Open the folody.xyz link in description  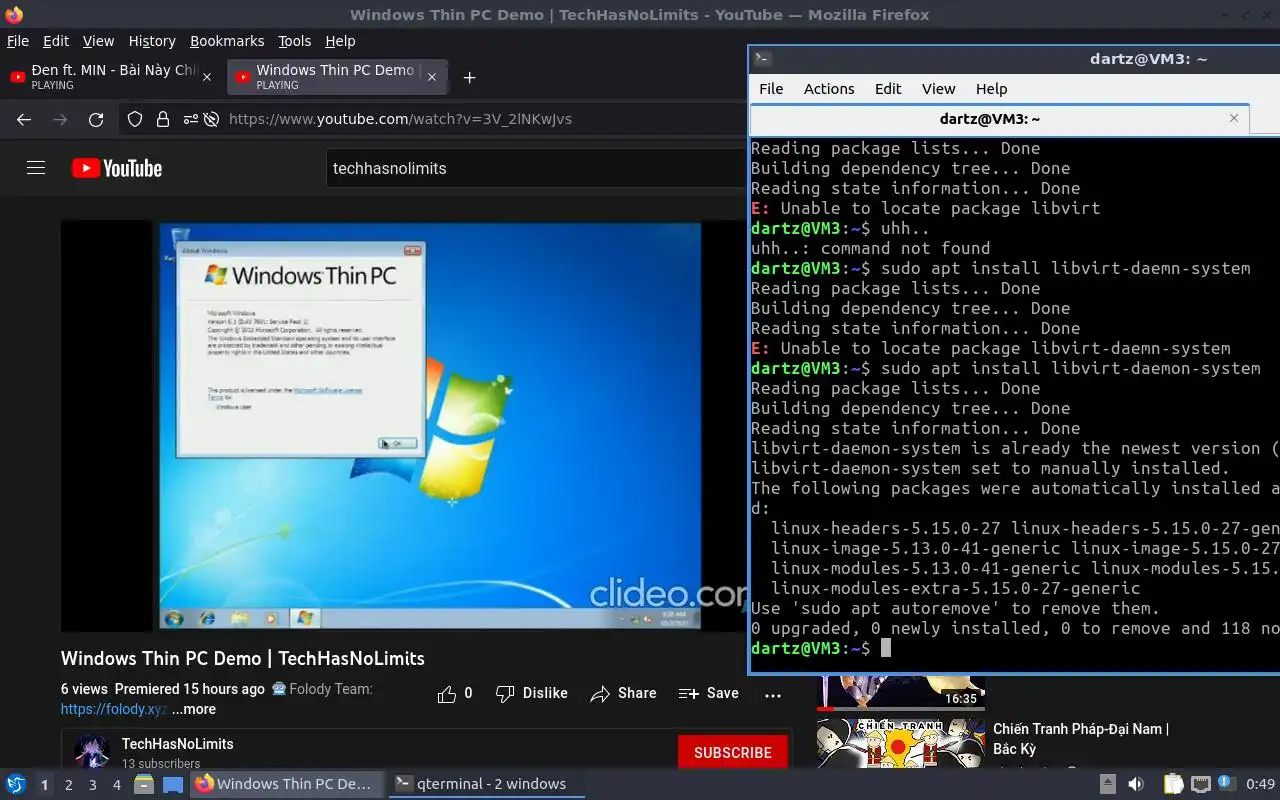(114, 709)
